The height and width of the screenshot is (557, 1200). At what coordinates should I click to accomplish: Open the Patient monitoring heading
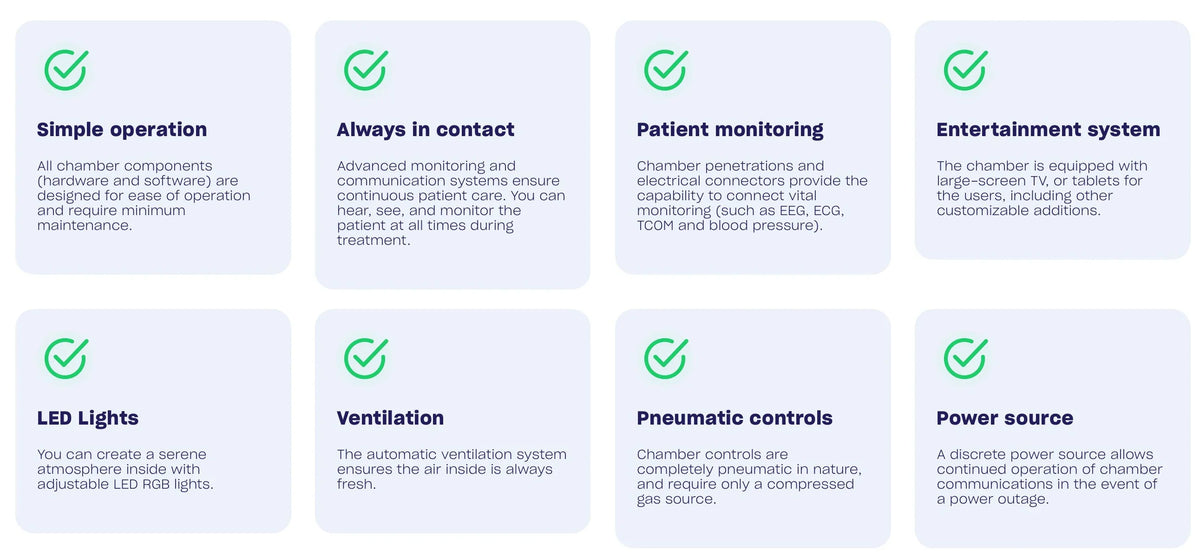coord(730,130)
